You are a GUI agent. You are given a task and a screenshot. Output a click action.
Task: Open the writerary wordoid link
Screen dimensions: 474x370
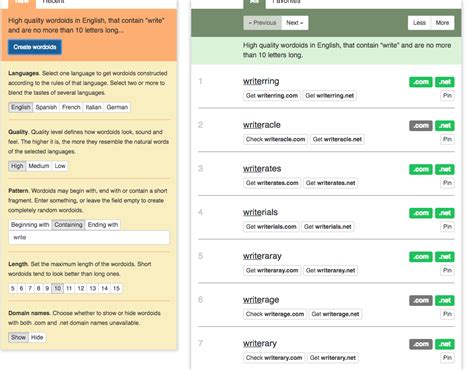260,343
